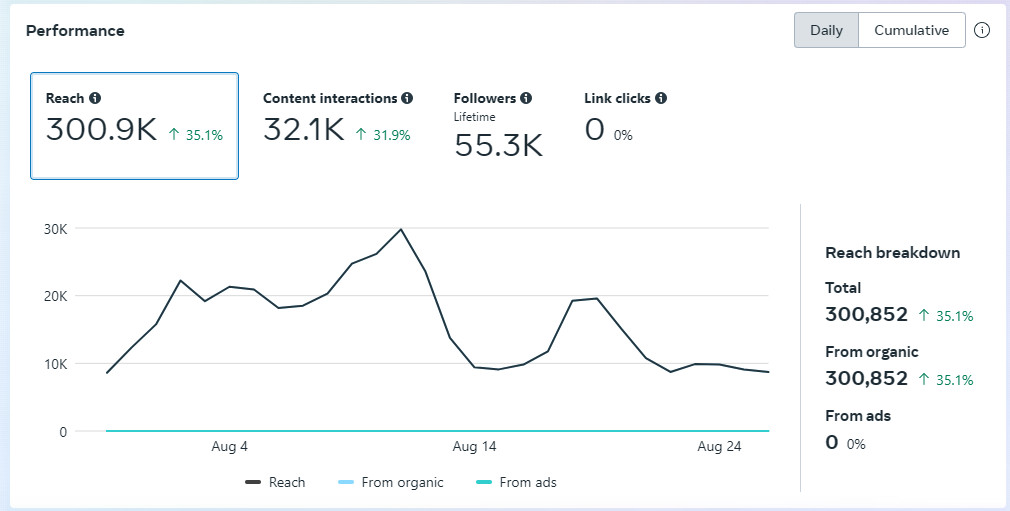The height and width of the screenshot is (511, 1010).
Task: Switch to Daily view
Action: pos(826,30)
